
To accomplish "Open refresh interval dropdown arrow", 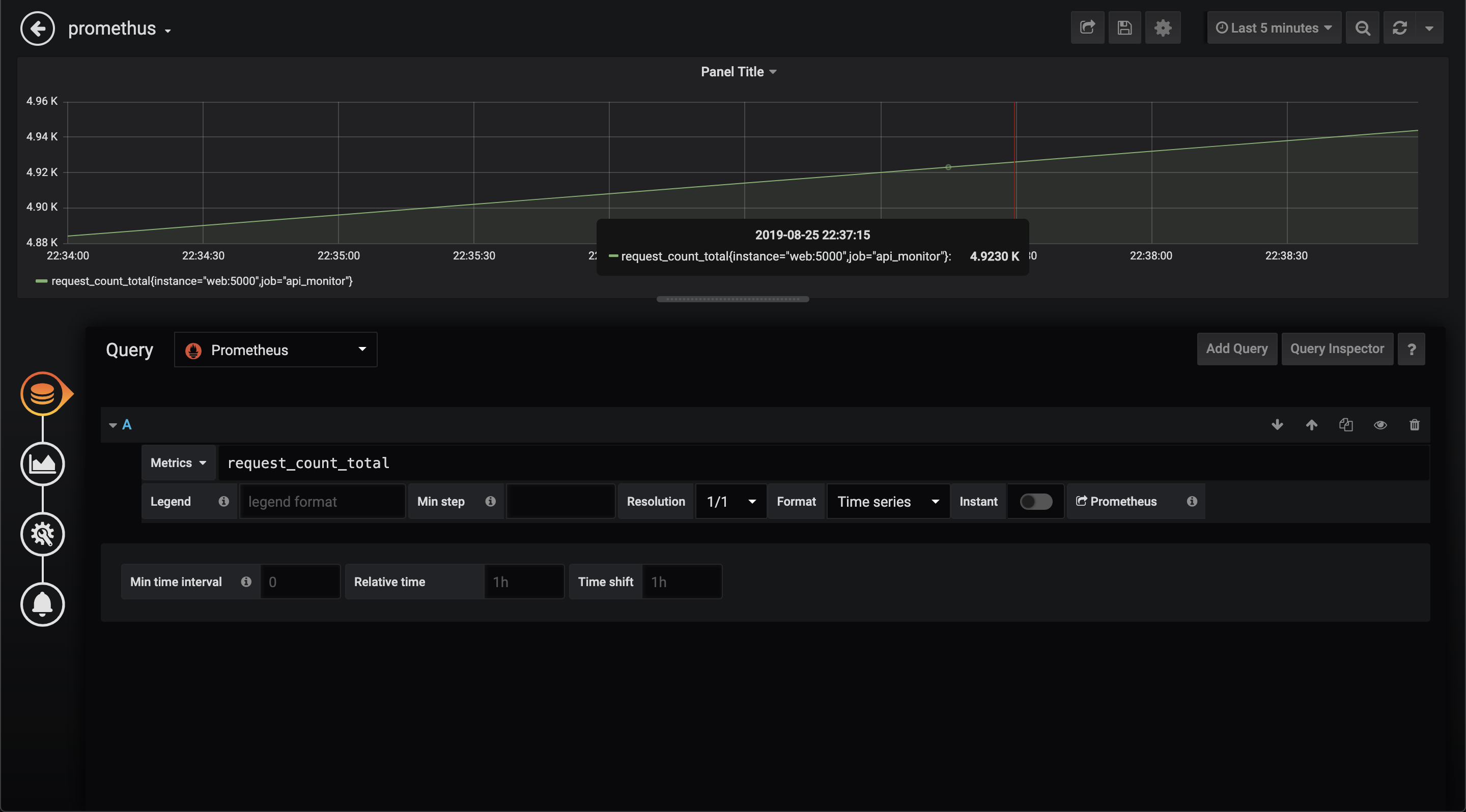I will coord(1429,28).
